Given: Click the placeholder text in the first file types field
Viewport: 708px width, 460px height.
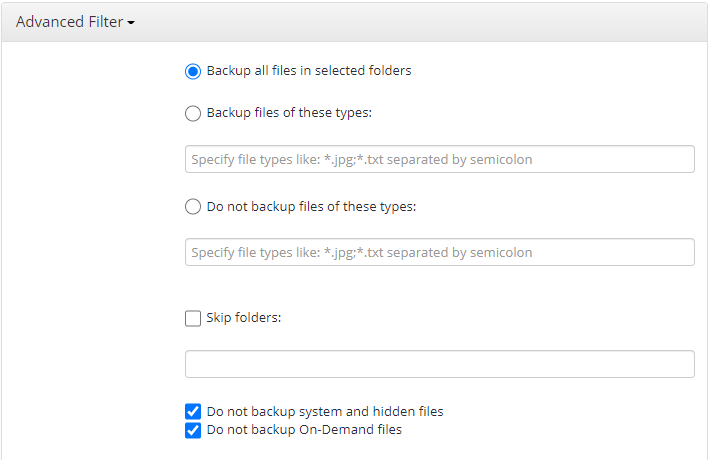Looking at the screenshot, I should click(362, 159).
